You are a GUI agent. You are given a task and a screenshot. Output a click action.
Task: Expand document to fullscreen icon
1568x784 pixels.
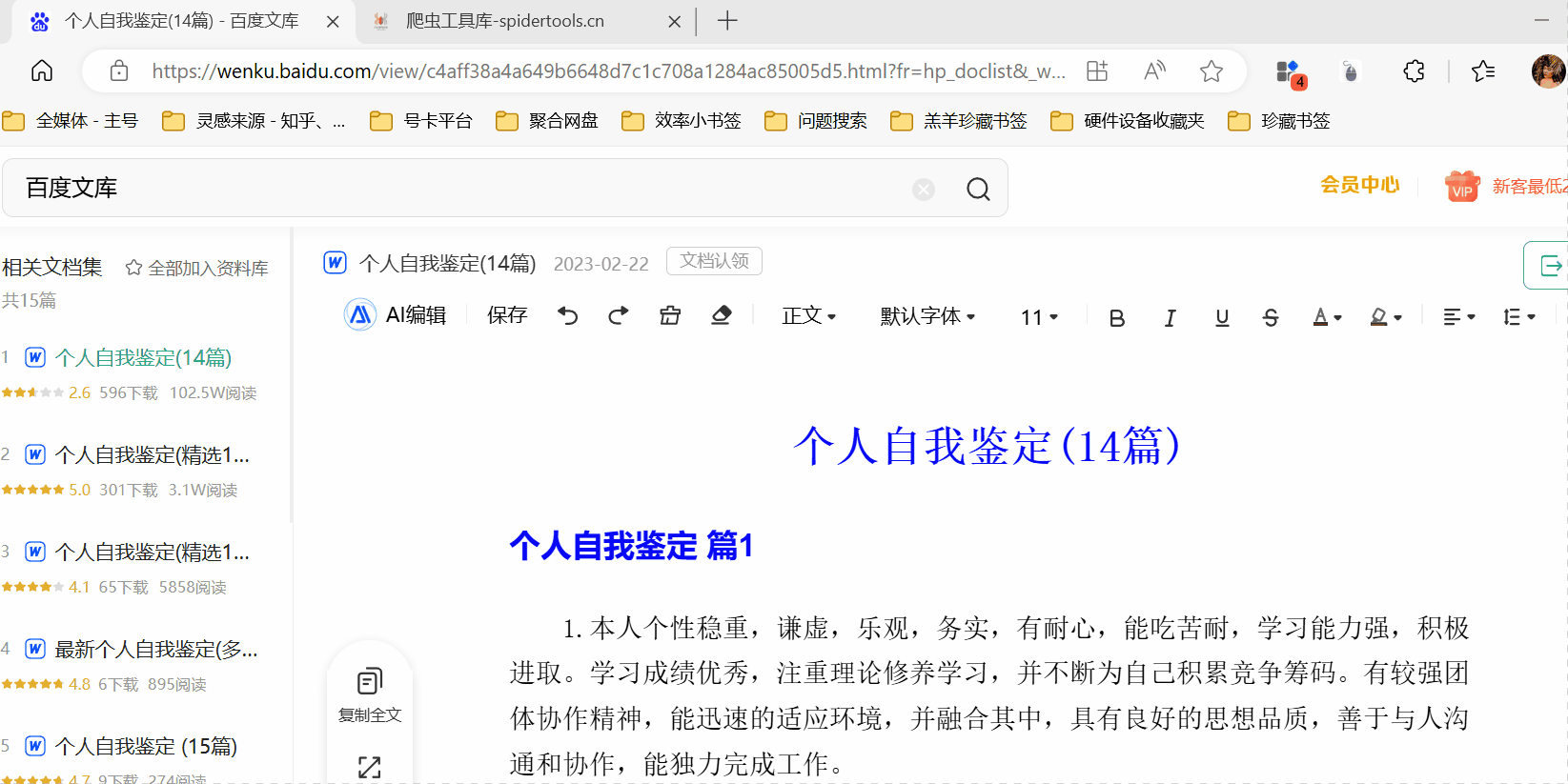370,767
